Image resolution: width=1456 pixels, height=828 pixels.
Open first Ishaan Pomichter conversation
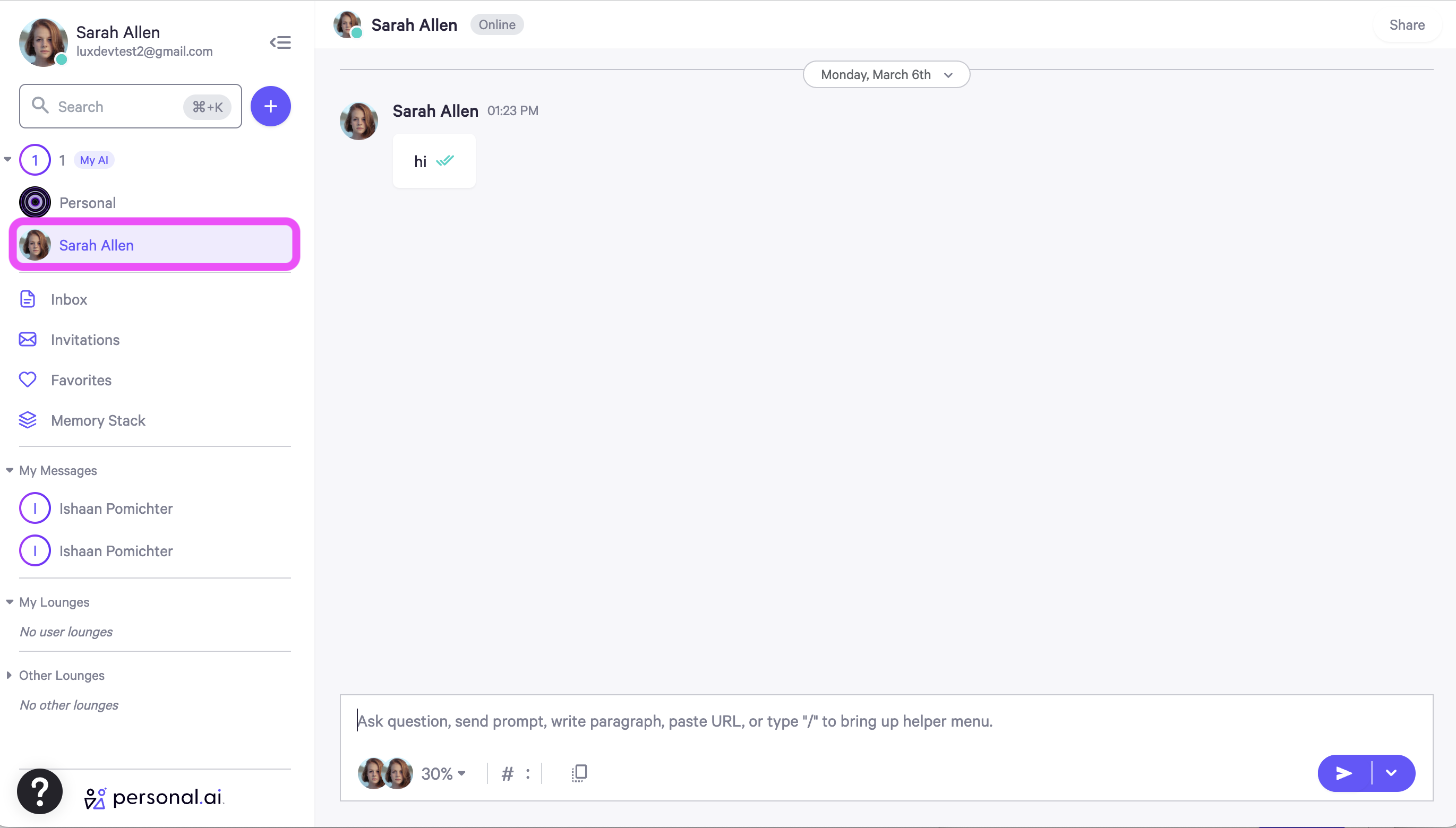116,508
